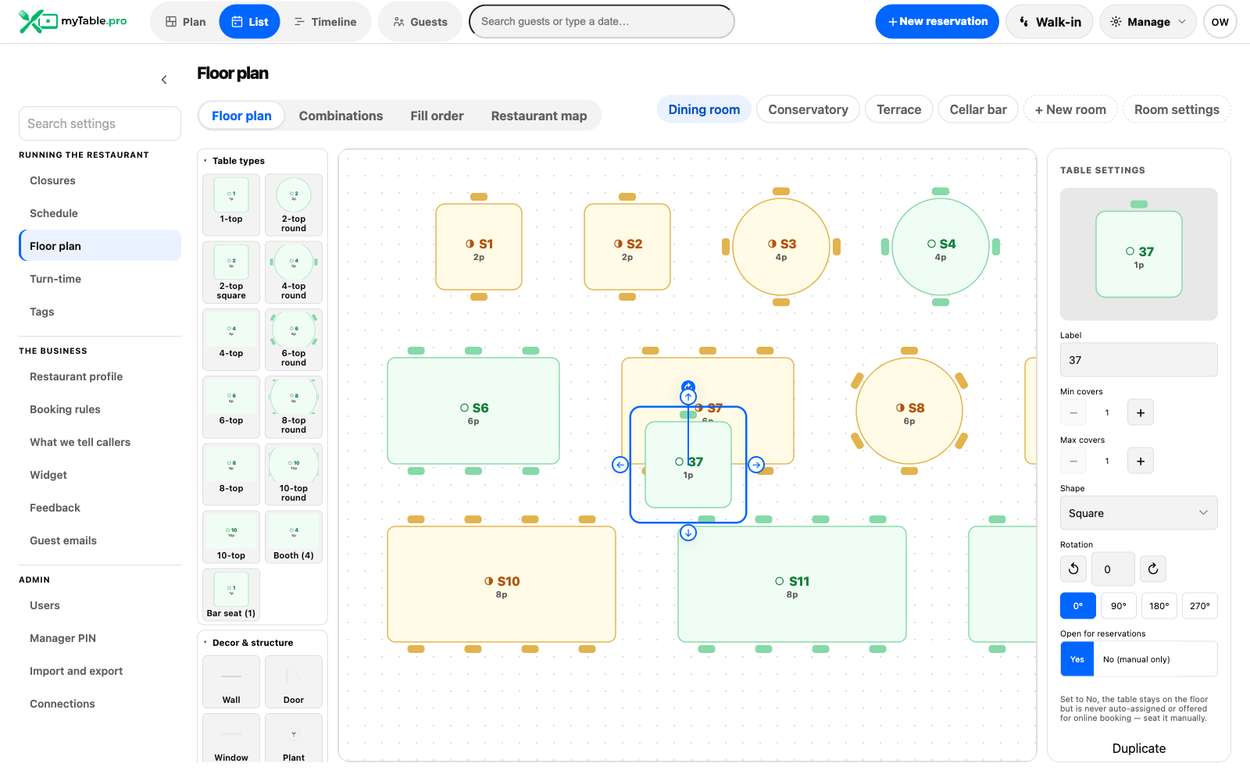Decrease Min covers

[x=1073, y=413]
